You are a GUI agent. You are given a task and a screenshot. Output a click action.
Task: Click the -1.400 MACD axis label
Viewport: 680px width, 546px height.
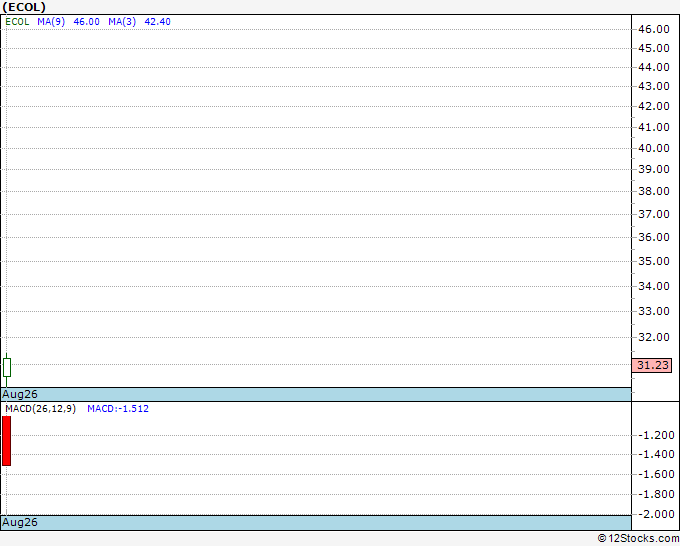pyautogui.click(x=657, y=454)
